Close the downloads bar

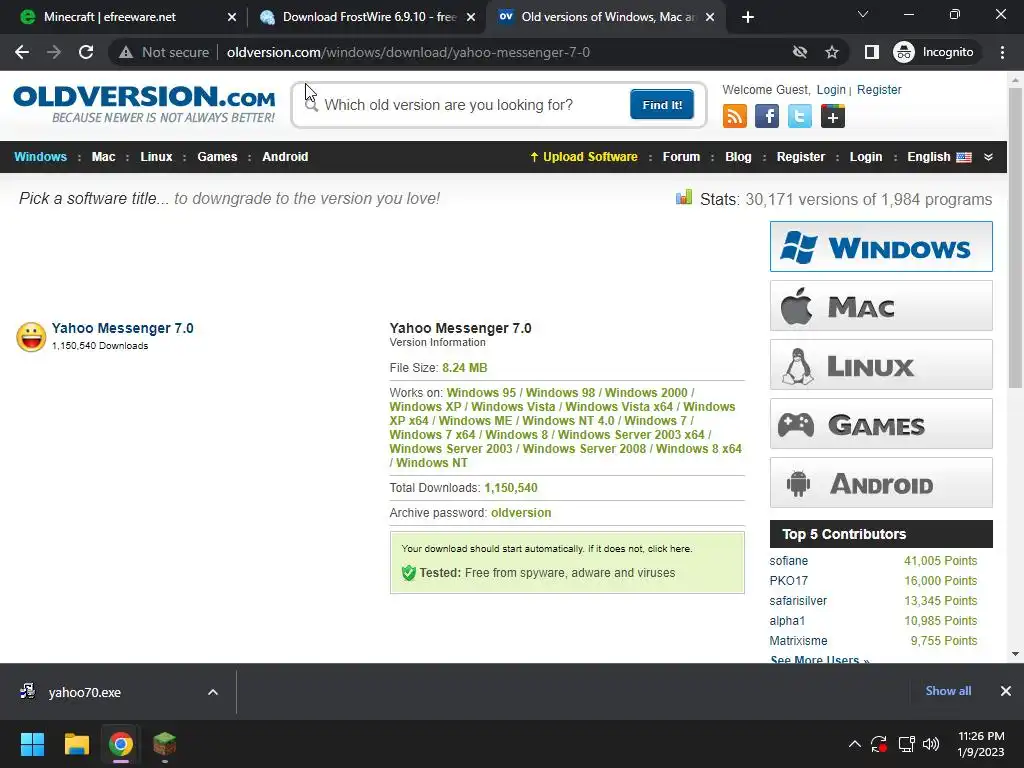coord(1006,691)
